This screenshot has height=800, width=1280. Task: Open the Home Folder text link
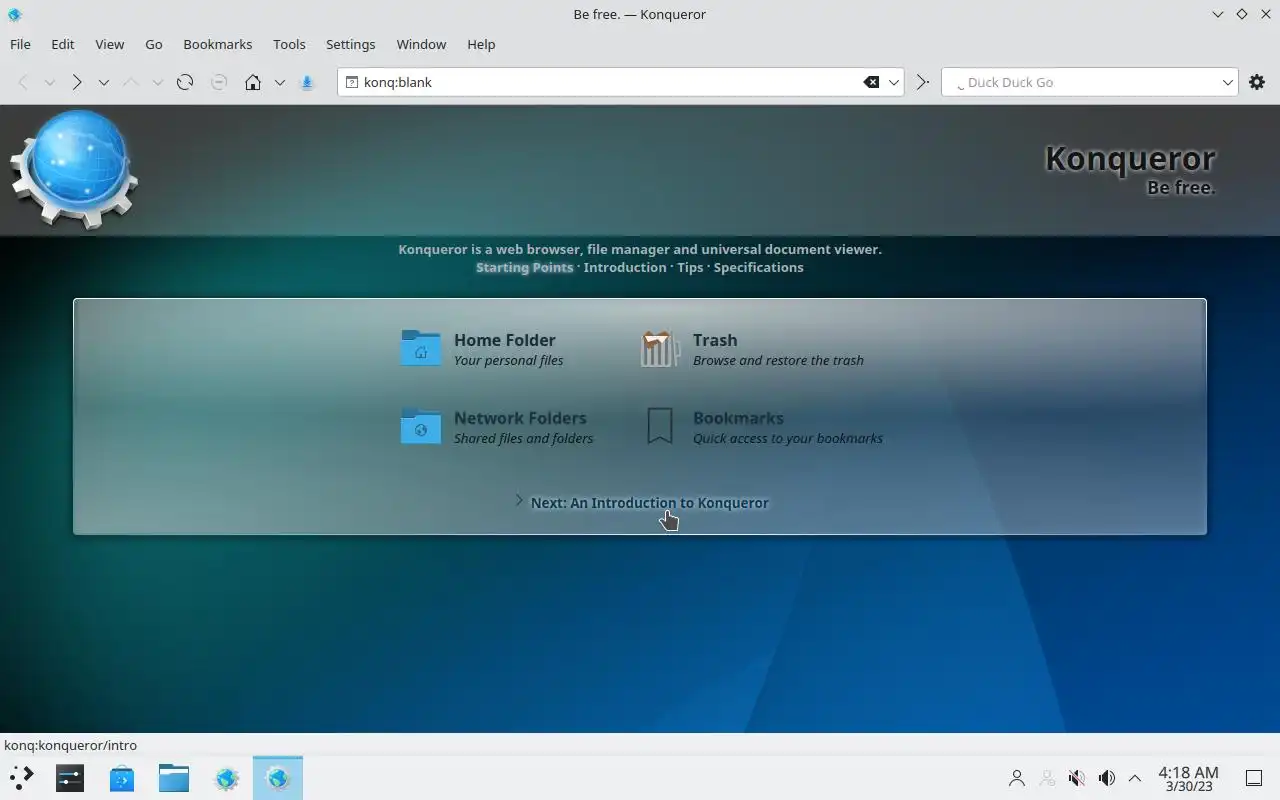click(505, 340)
